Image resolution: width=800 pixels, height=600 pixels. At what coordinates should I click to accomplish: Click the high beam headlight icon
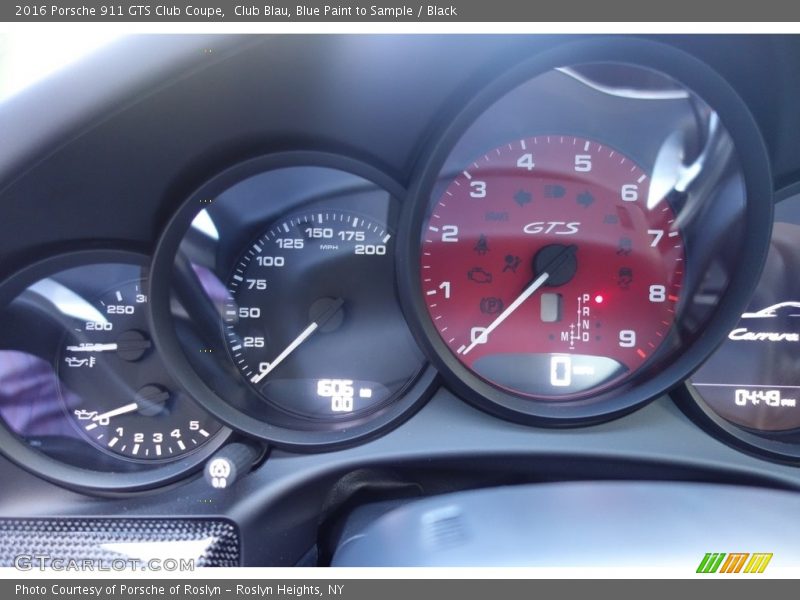pyautogui.click(x=554, y=191)
